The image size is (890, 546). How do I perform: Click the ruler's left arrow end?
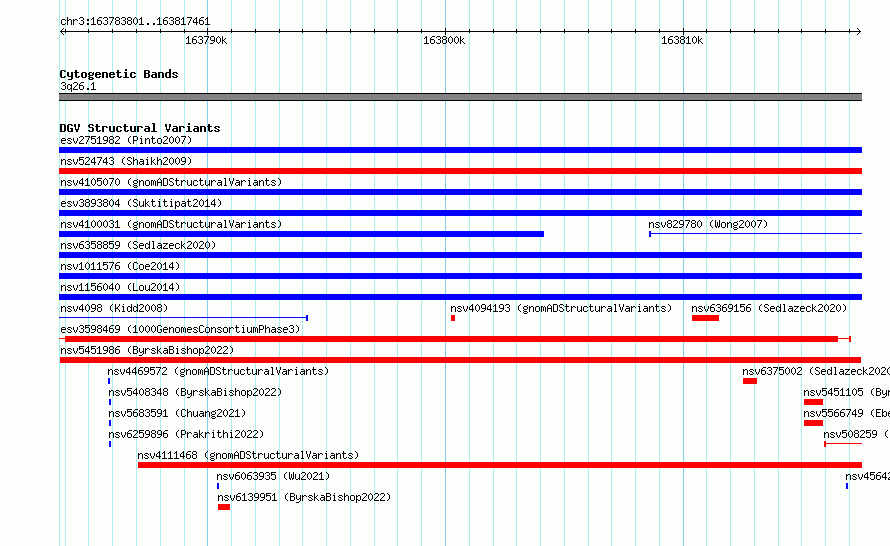62,32
